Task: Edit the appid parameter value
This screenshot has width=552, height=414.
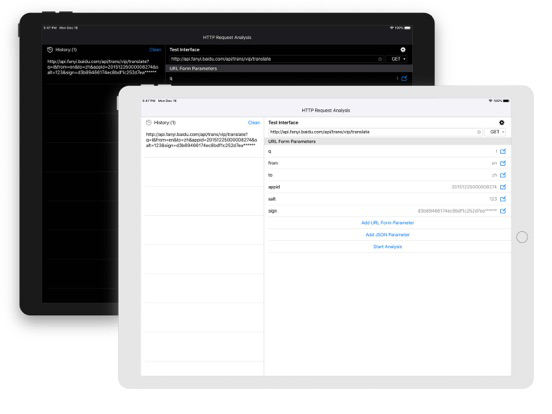Action: (503, 187)
